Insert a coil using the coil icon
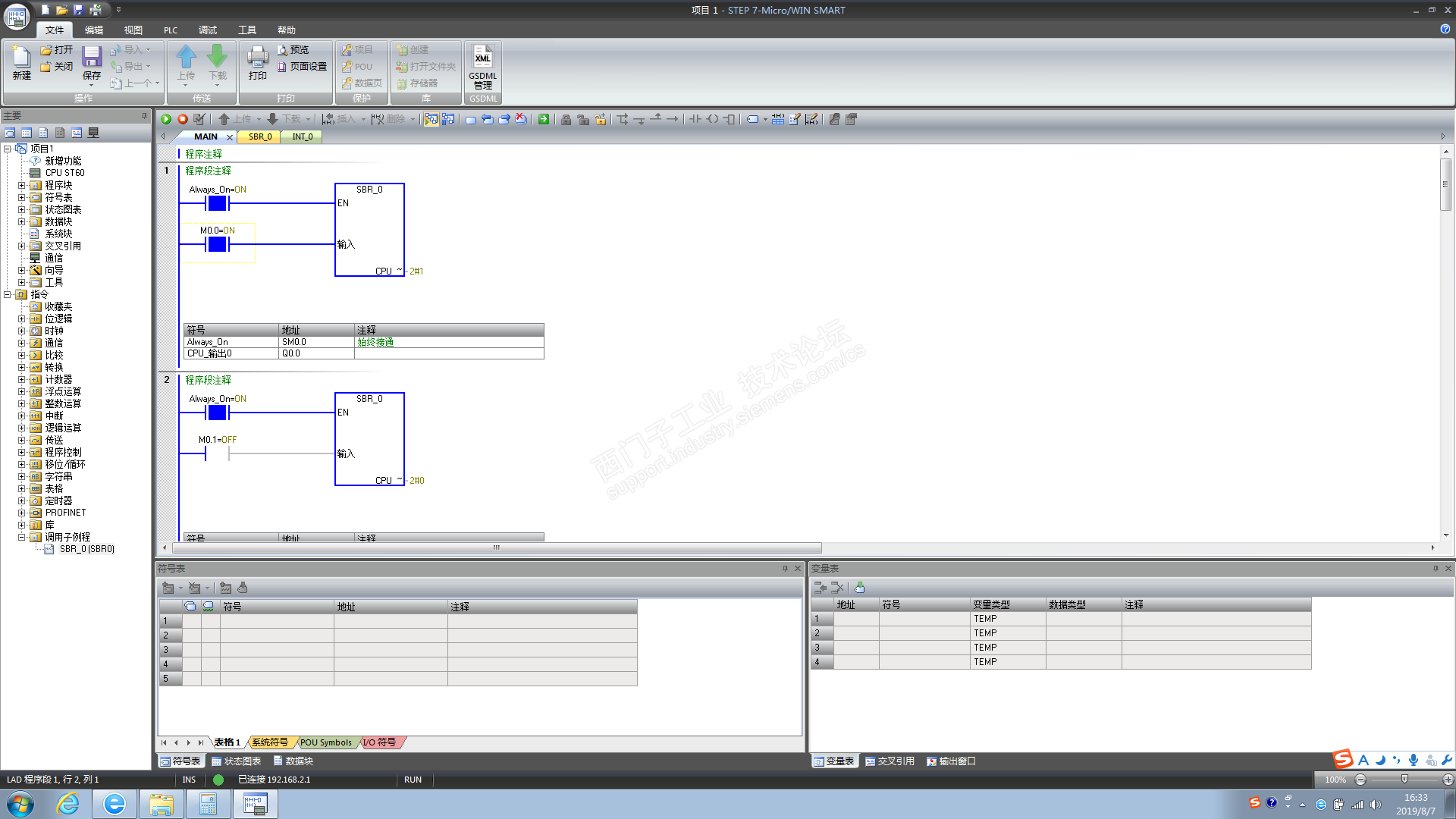 tap(712, 119)
